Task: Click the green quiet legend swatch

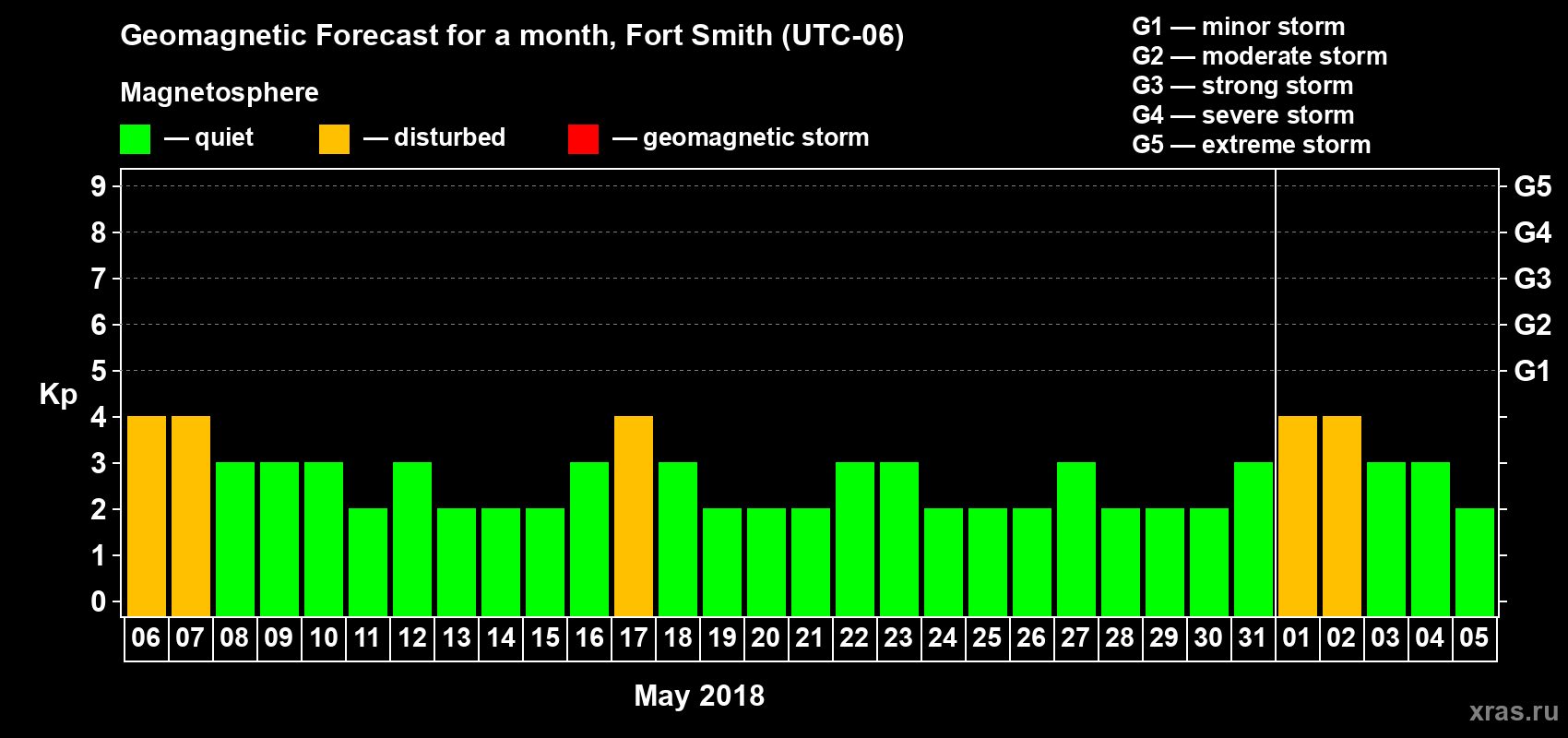Action: (136, 139)
